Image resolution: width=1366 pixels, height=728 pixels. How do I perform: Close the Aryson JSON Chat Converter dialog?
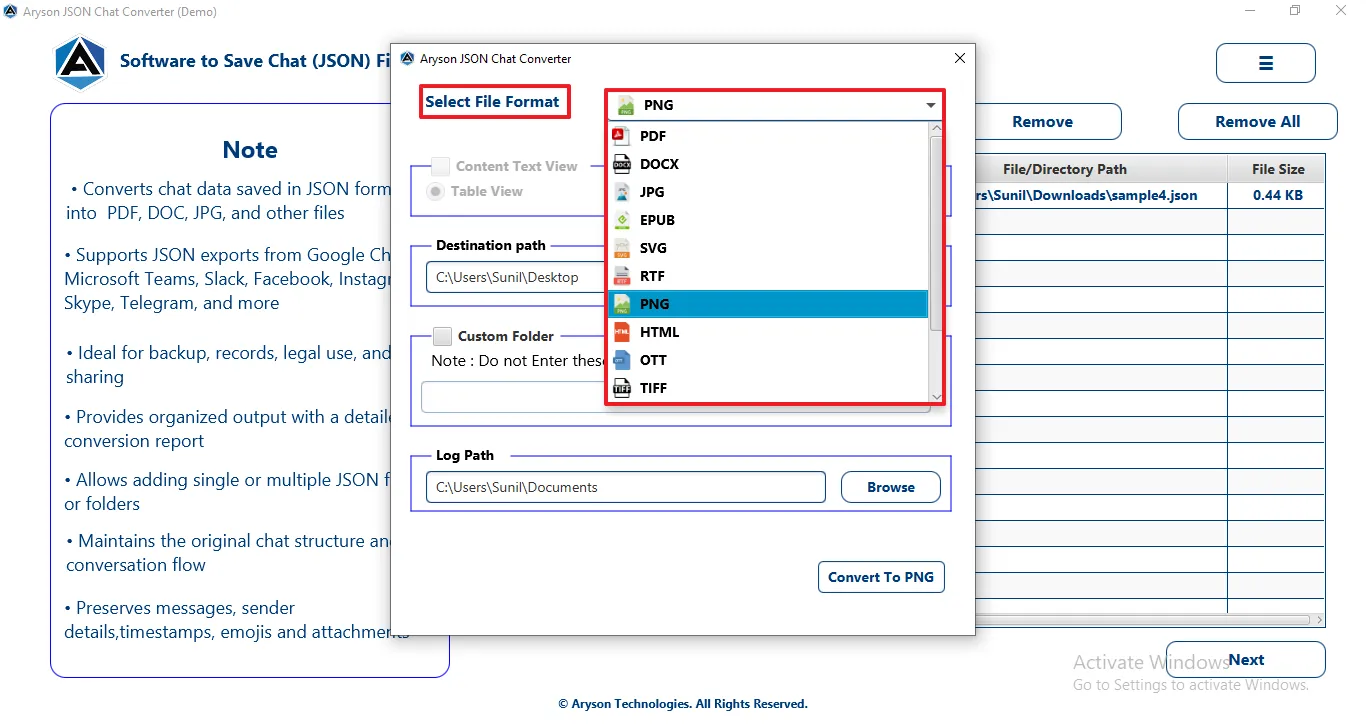click(960, 59)
